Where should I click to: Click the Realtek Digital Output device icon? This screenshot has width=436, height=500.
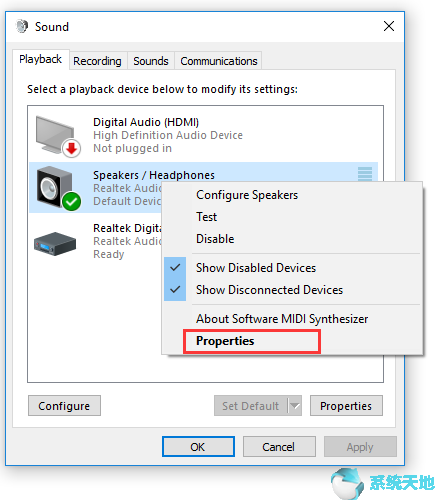55,243
